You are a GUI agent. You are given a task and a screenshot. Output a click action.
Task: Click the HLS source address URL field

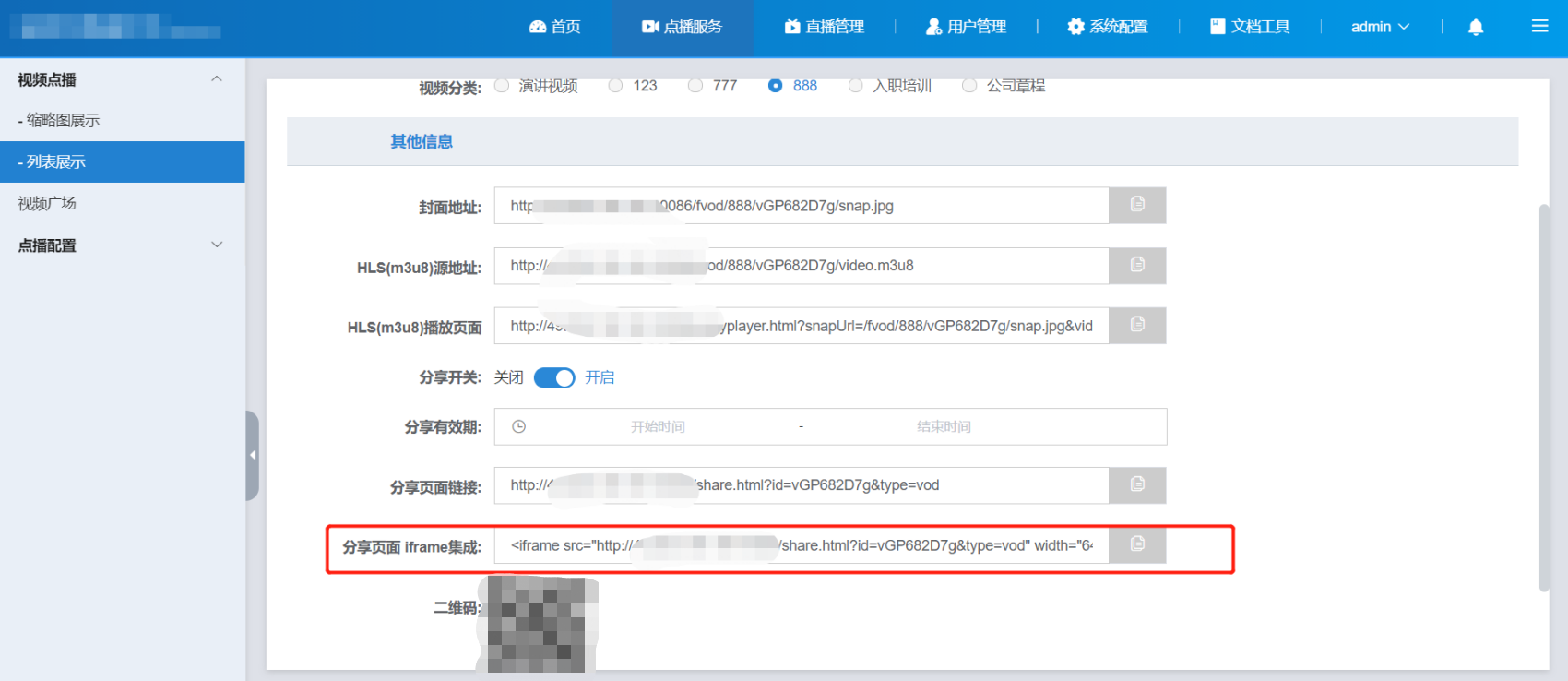pos(802,266)
